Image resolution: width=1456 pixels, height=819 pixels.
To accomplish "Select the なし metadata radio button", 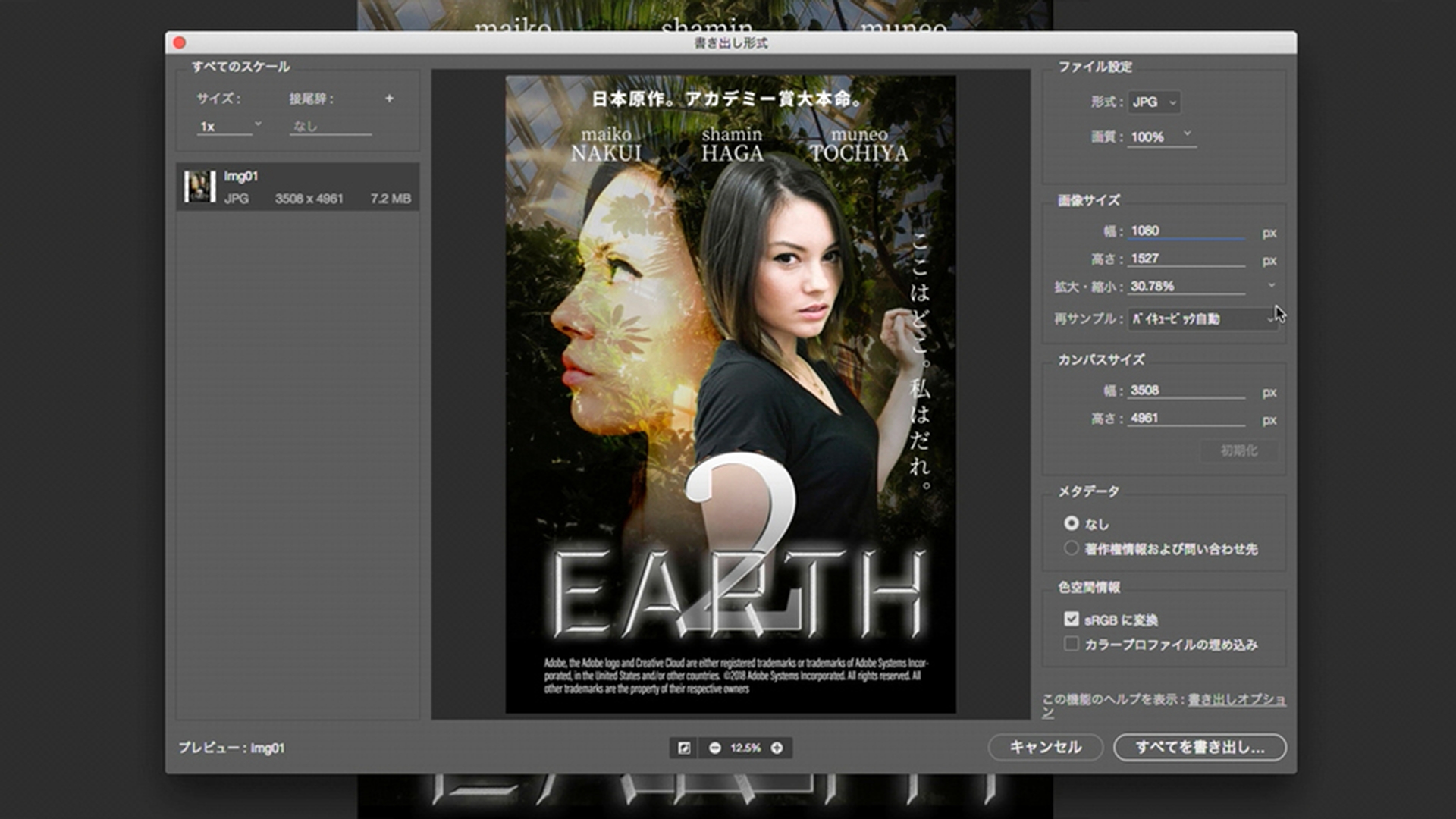I will (x=1072, y=523).
